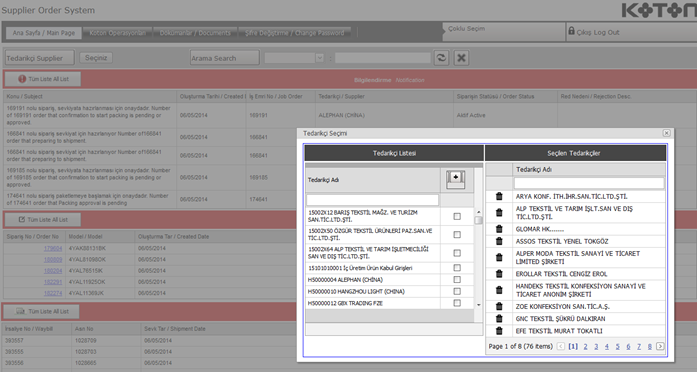The height and width of the screenshot is (372, 697).
Task: Focus the main search text field
Action: pyautogui.click(x=383, y=58)
